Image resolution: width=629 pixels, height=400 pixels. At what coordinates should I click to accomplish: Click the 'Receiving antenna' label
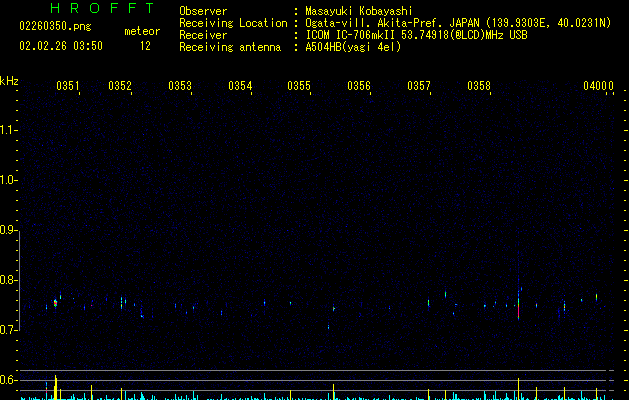click(230, 47)
